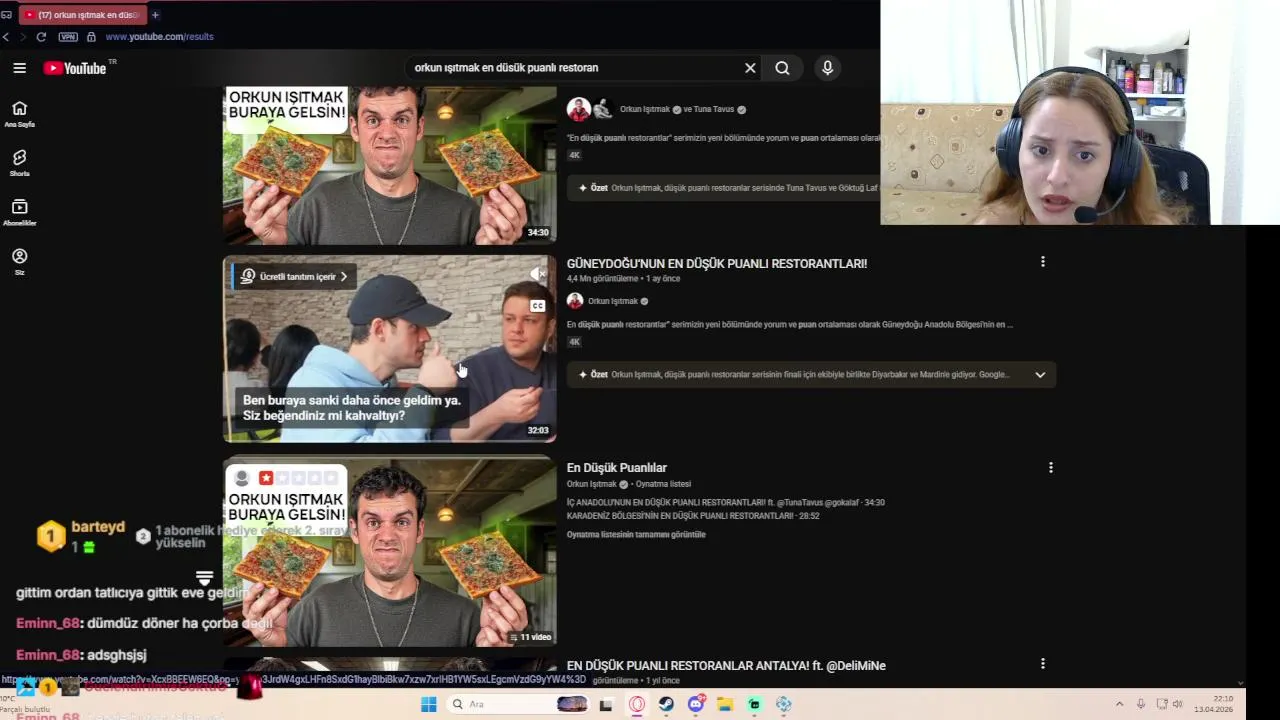Image resolution: width=1280 pixels, height=720 pixels.
Task: Go forward with the browser forward arrow
Action: coord(23,37)
